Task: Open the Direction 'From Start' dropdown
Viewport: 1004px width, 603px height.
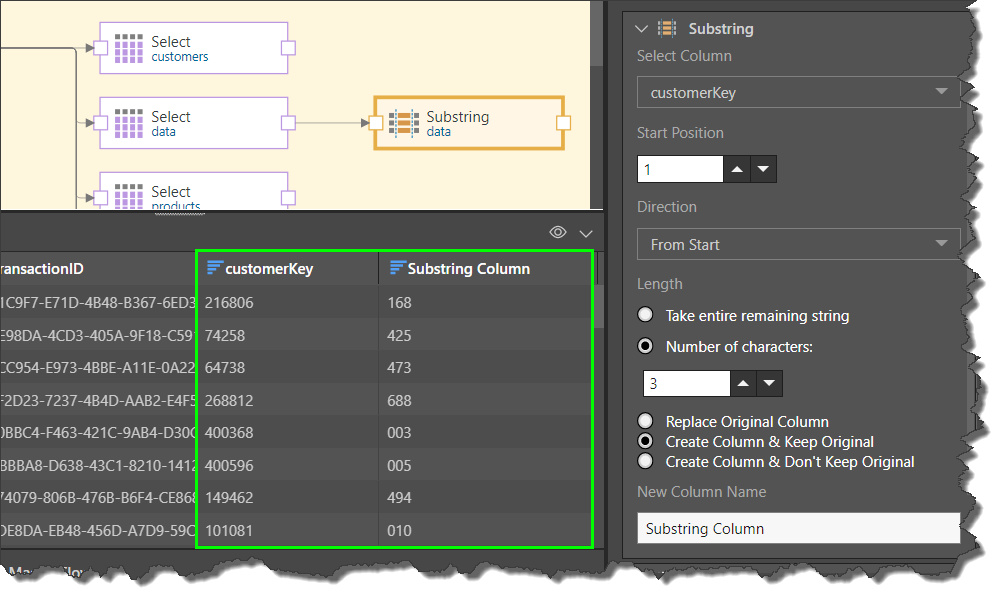Action: [x=798, y=244]
